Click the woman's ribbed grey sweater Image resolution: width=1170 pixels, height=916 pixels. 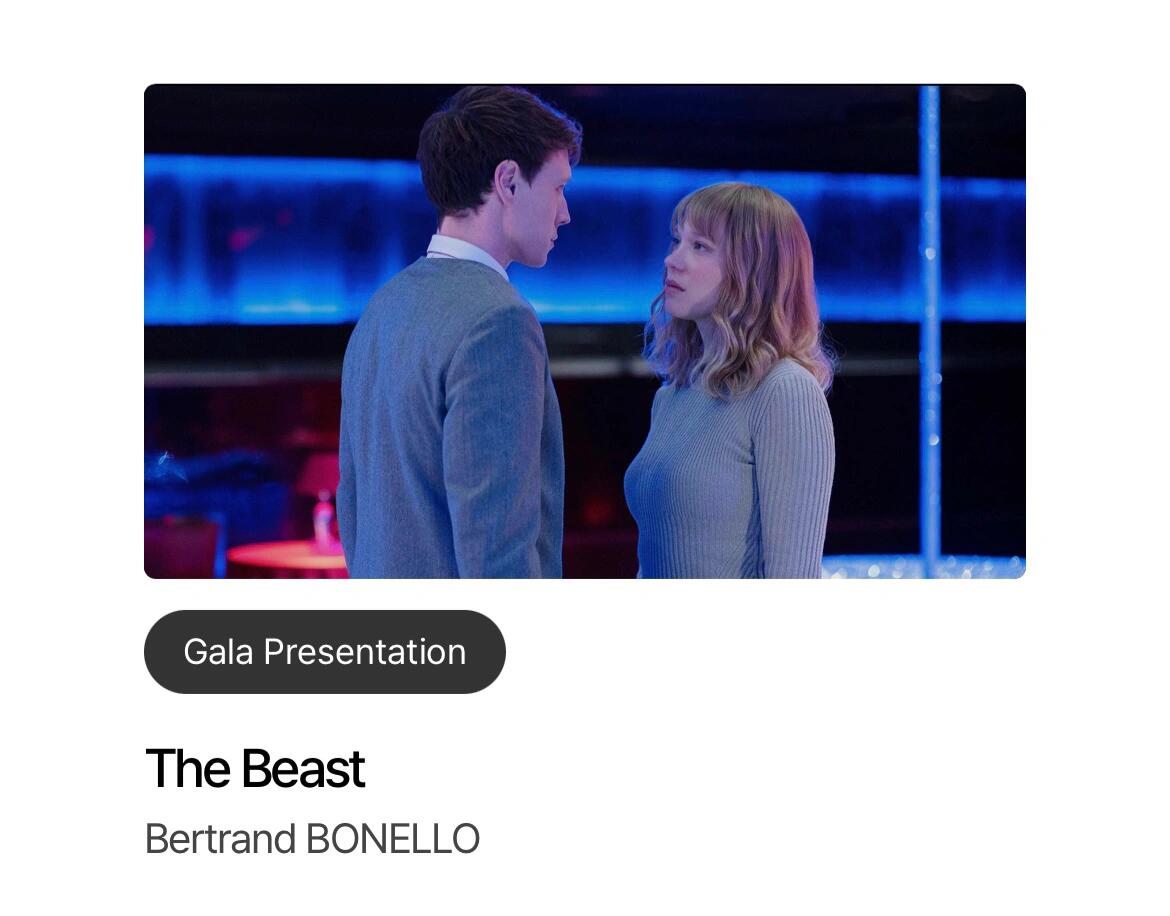731,477
